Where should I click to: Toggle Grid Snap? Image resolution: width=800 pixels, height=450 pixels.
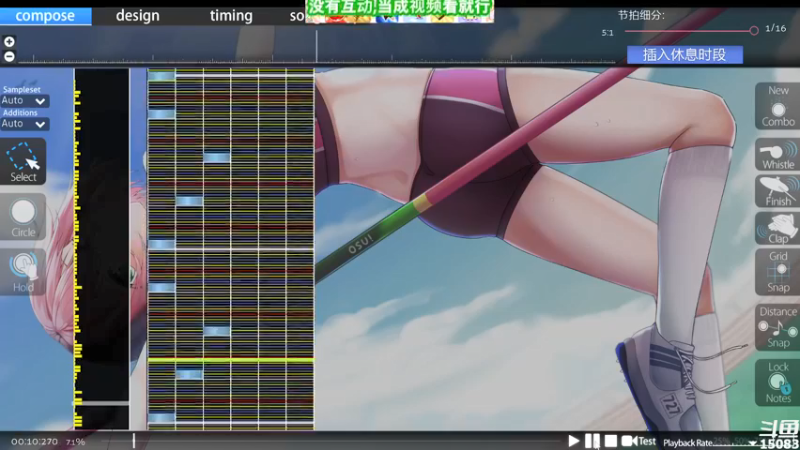(778, 272)
